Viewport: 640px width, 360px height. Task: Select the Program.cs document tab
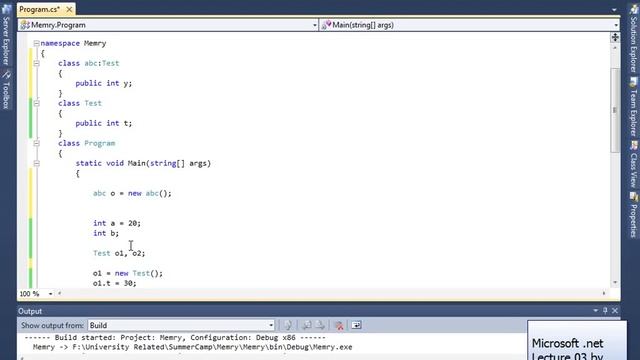(x=40, y=9)
